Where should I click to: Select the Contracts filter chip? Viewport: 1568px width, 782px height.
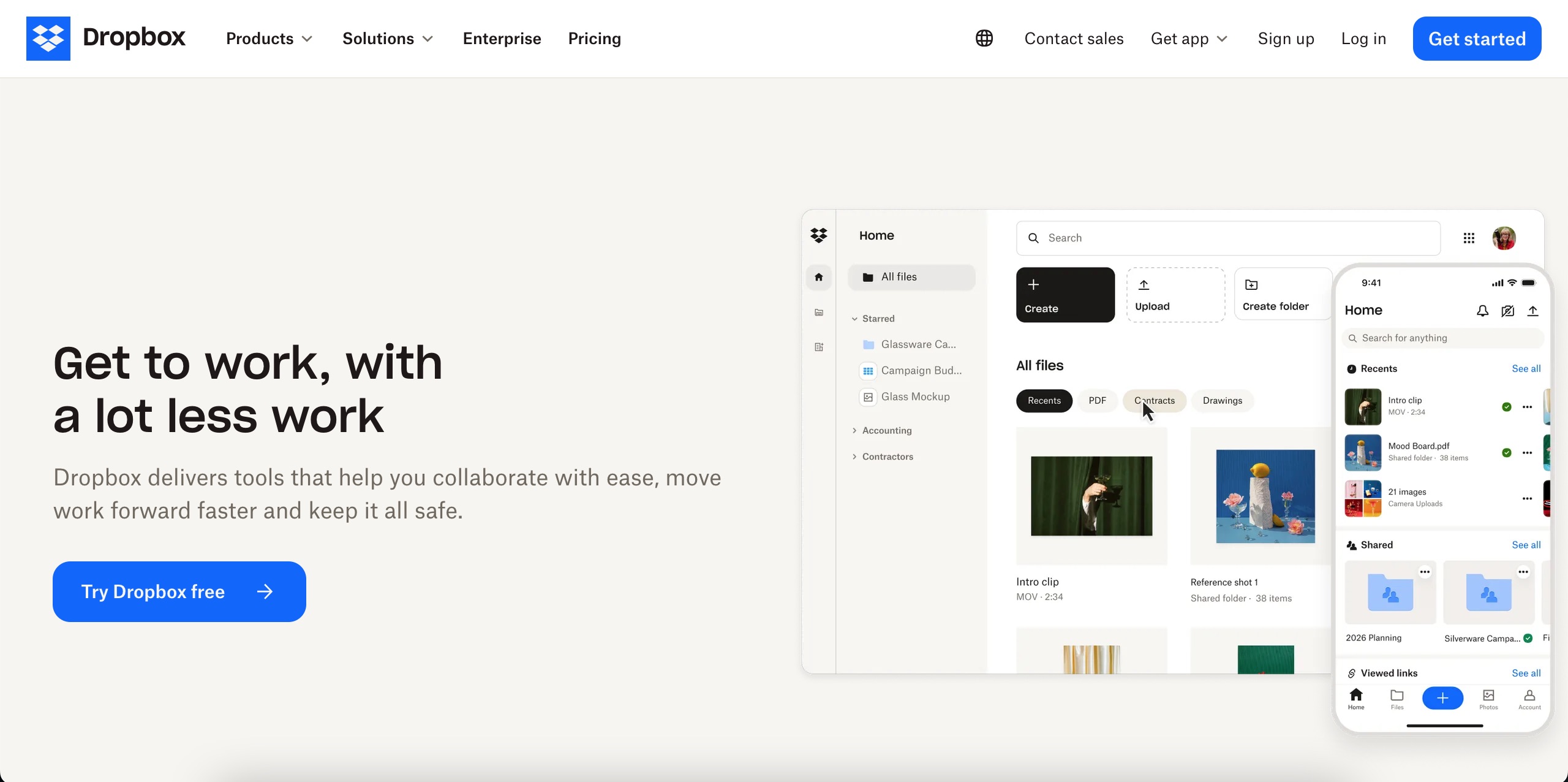tap(1155, 401)
